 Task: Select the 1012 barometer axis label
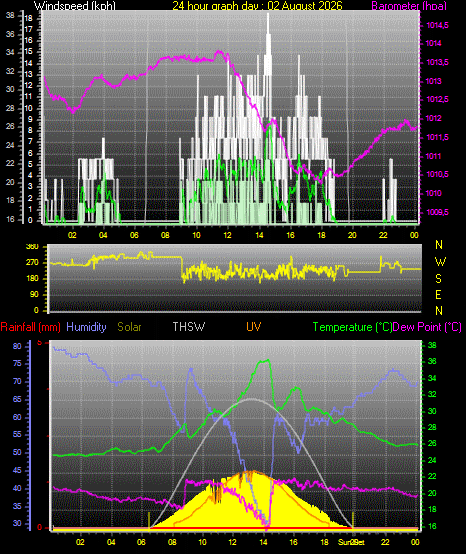click(434, 118)
